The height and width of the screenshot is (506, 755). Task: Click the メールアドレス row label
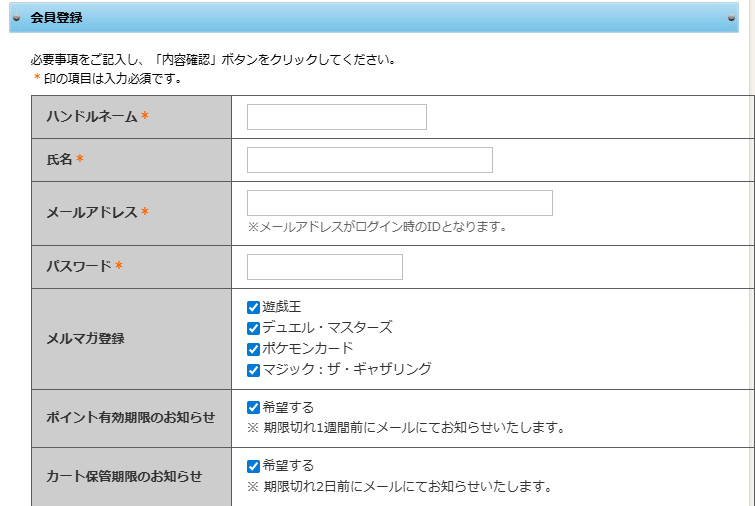point(91,213)
